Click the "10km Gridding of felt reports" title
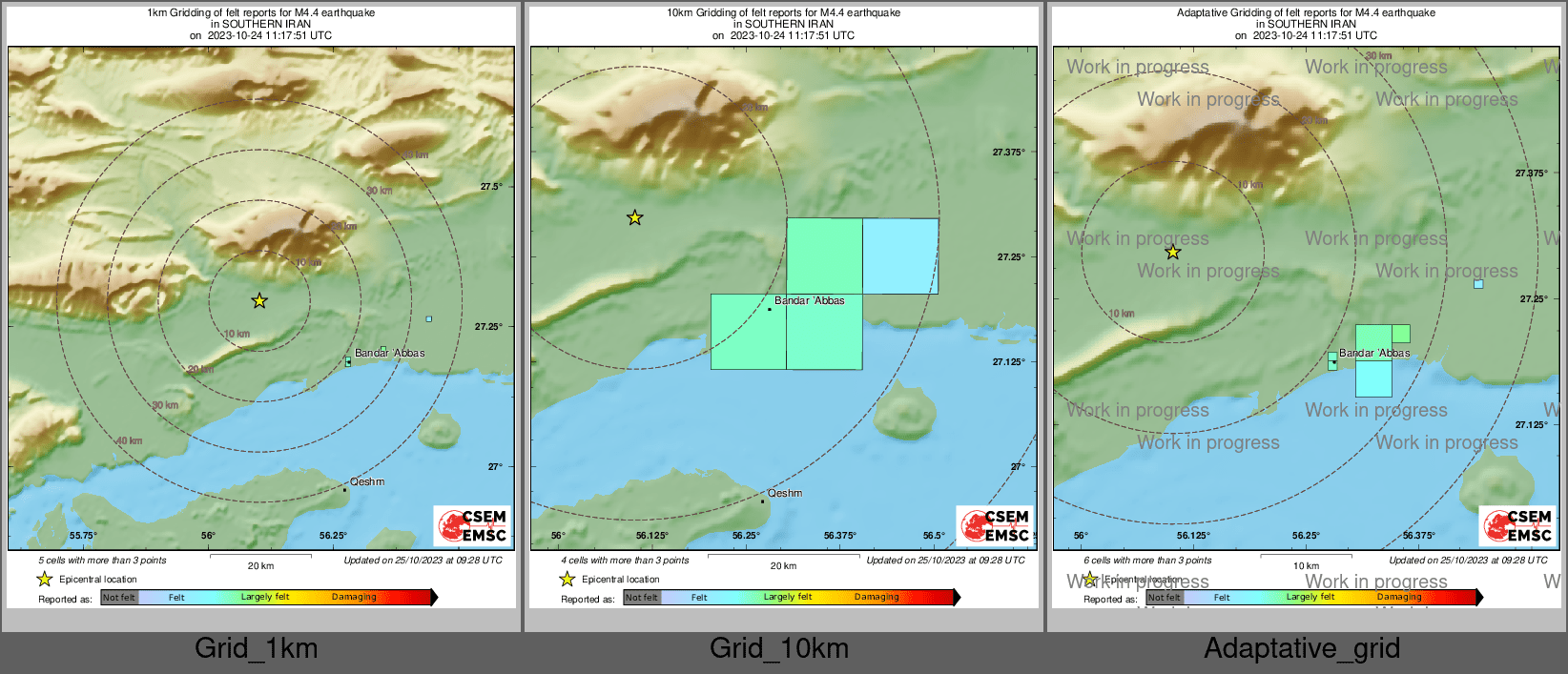The height and width of the screenshot is (674, 1568). click(784, 13)
